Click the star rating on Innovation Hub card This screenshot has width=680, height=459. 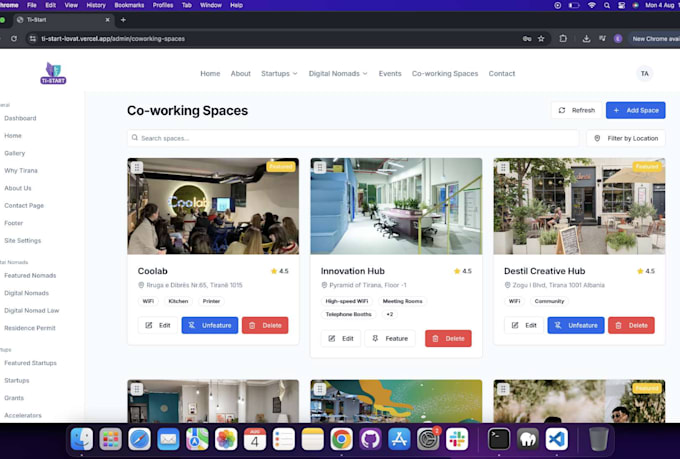(x=462, y=271)
